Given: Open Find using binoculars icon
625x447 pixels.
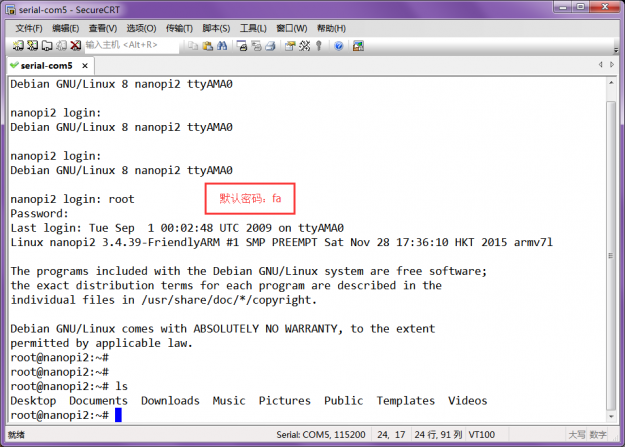Looking at the screenshot, I should 222,46.
